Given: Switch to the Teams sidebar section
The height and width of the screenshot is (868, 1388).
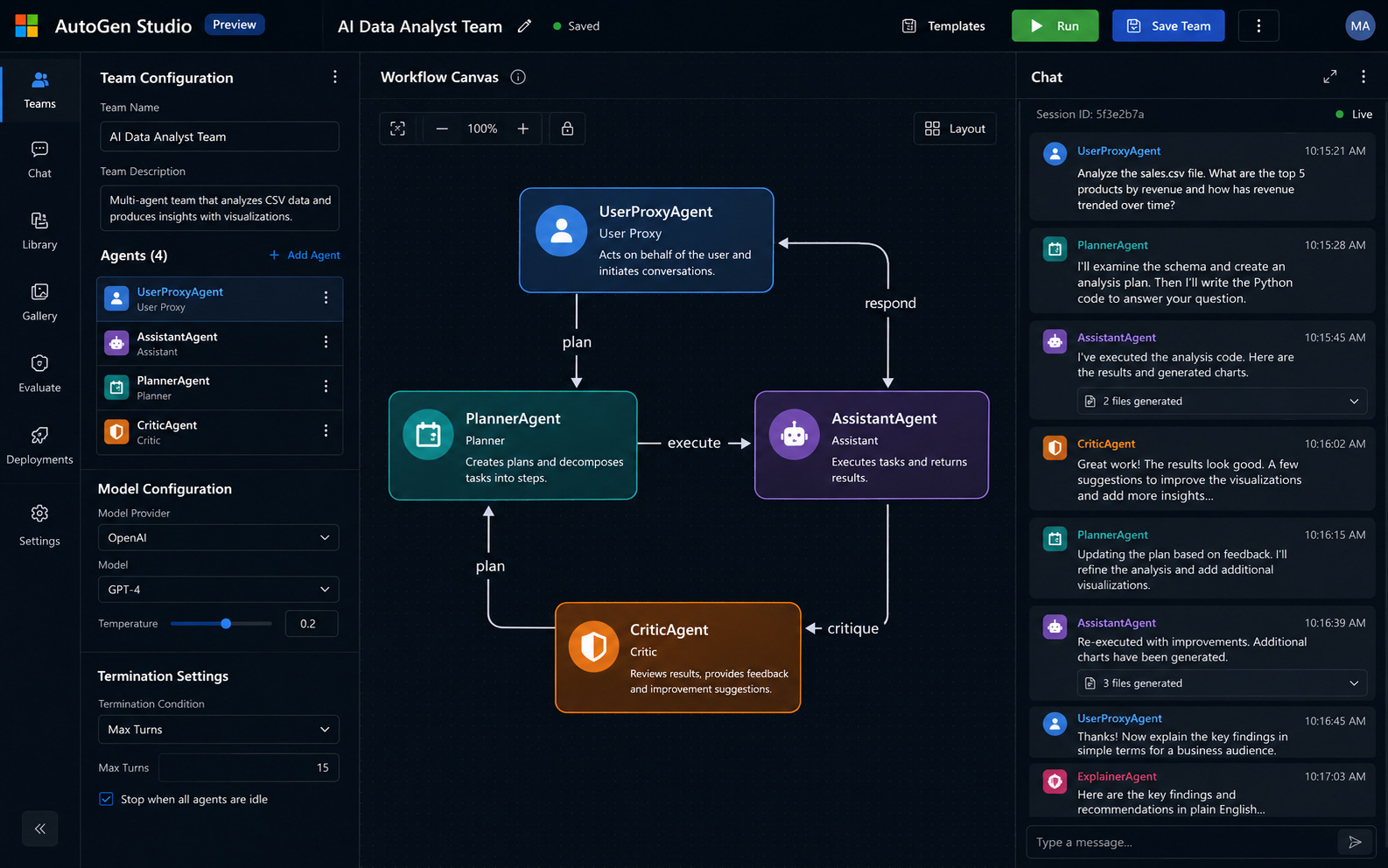Looking at the screenshot, I should (x=39, y=91).
